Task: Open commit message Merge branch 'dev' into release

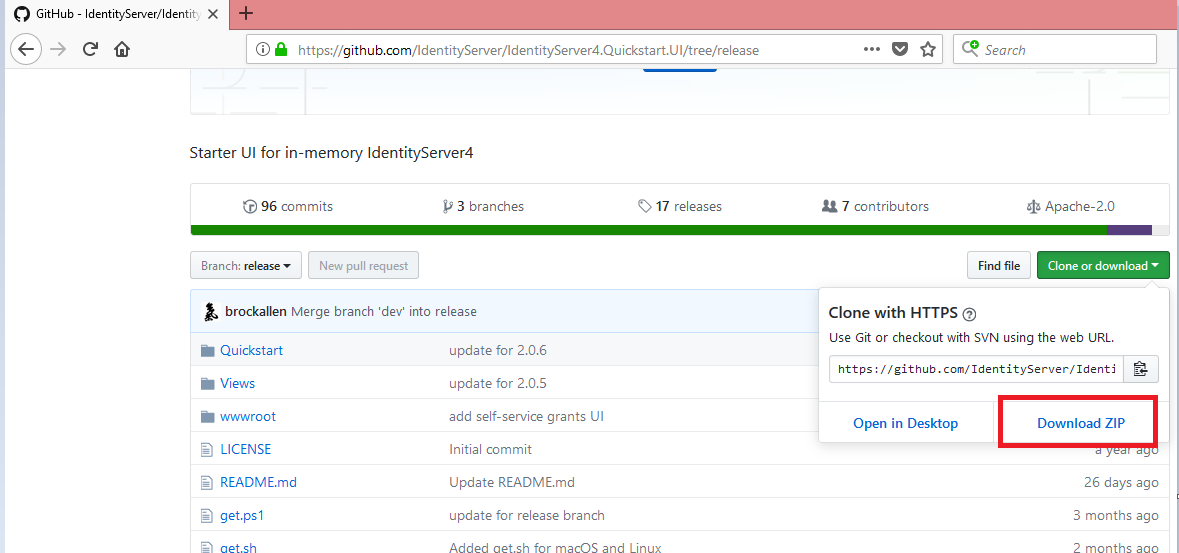Action: coord(383,311)
